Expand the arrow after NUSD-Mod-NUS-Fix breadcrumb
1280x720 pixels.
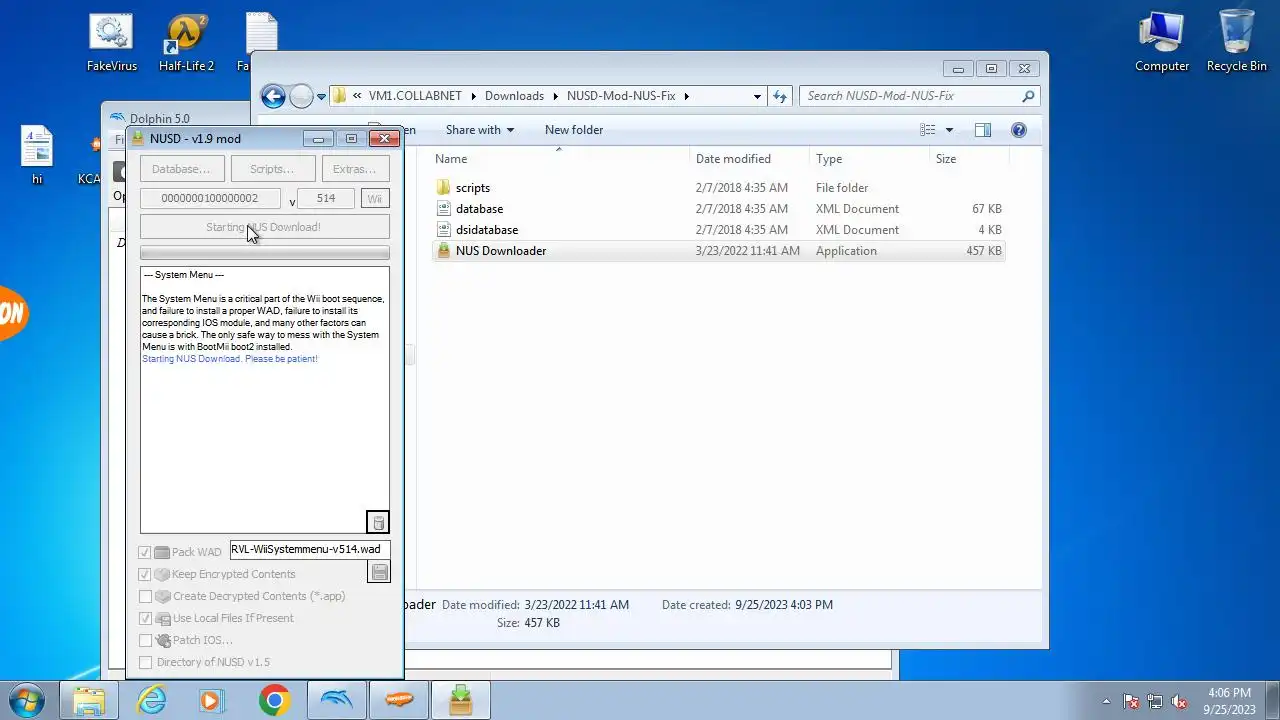(687, 96)
